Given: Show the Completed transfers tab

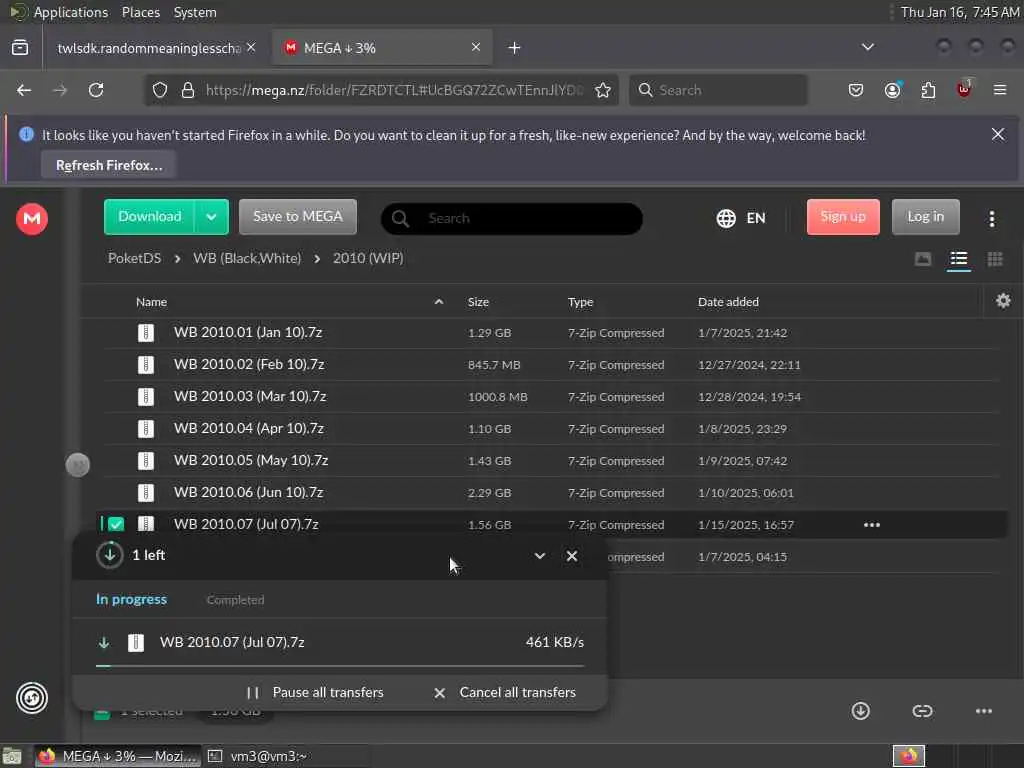Looking at the screenshot, I should pos(235,600).
